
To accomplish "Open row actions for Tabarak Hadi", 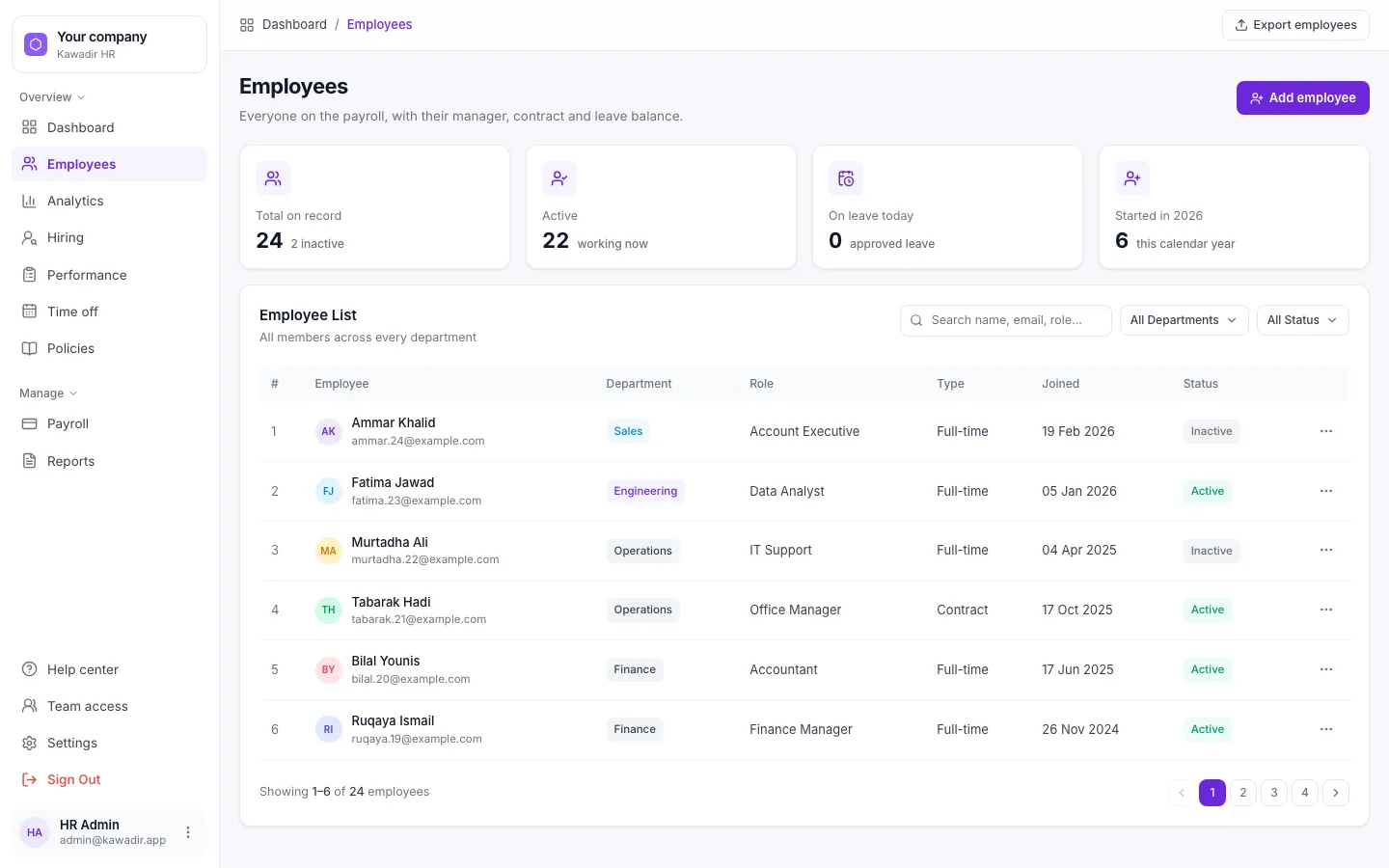I will (x=1326, y=610).
